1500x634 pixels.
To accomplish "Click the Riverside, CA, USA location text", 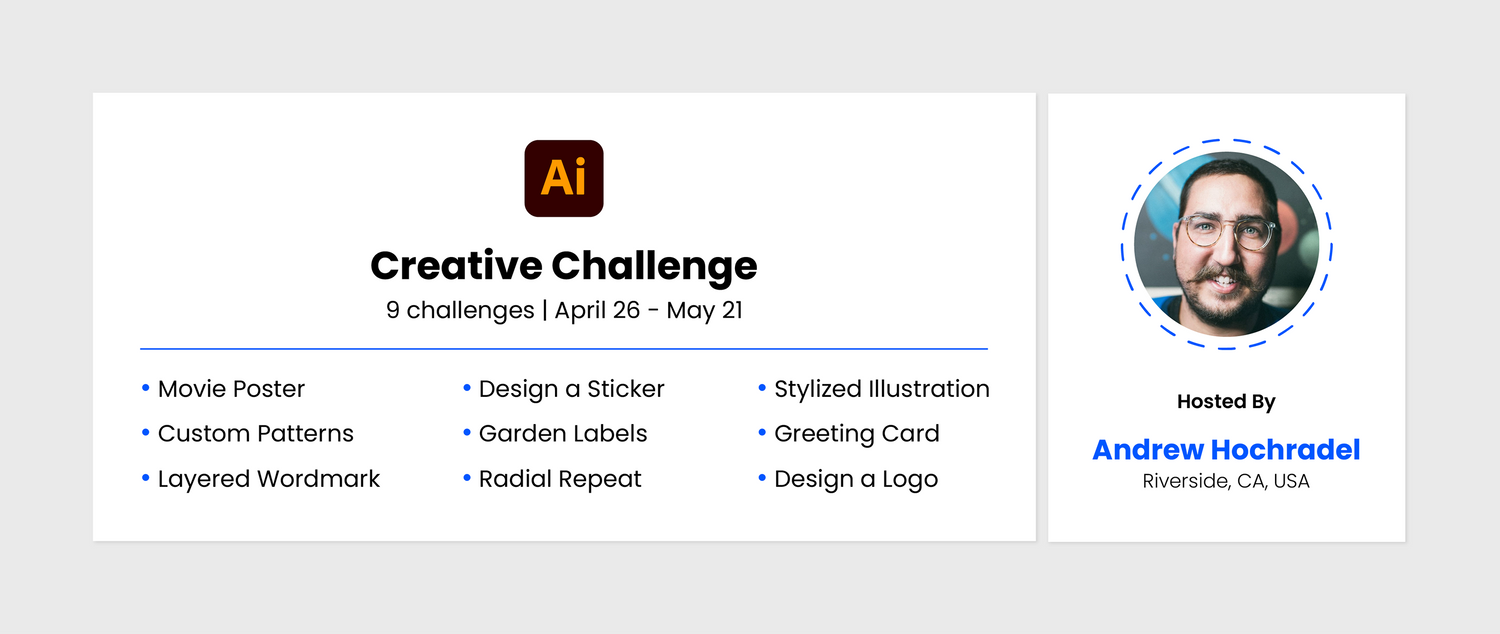I will coord(1226,481).
